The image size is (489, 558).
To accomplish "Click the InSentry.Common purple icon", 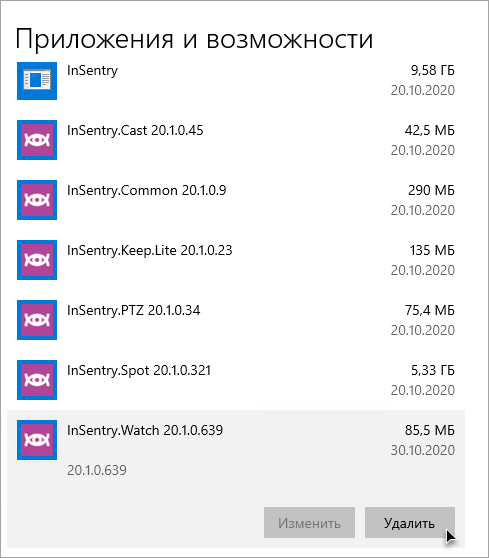I will point(37,200).
